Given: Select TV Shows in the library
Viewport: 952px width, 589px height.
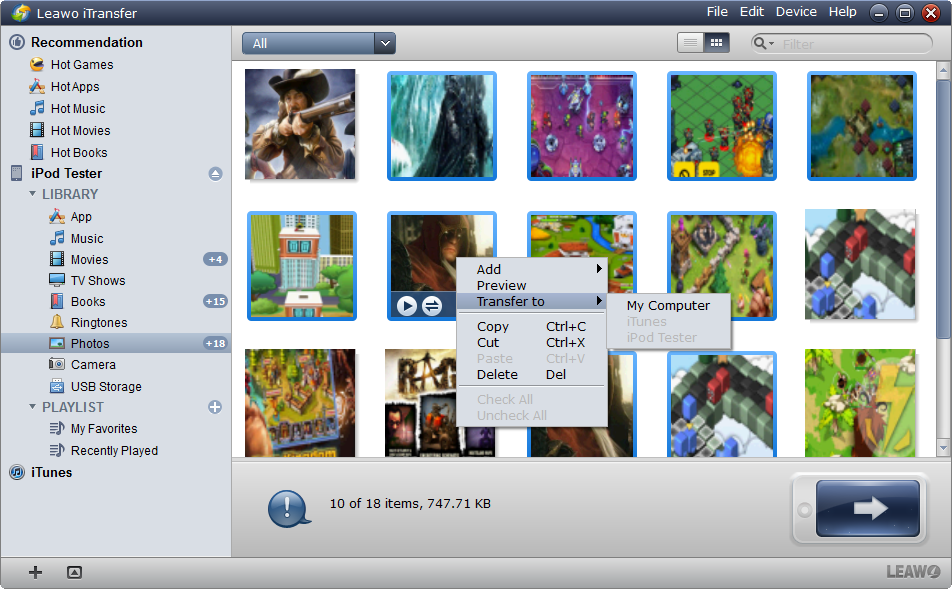Looking at the screenshot, I should [x=98, y=281].
